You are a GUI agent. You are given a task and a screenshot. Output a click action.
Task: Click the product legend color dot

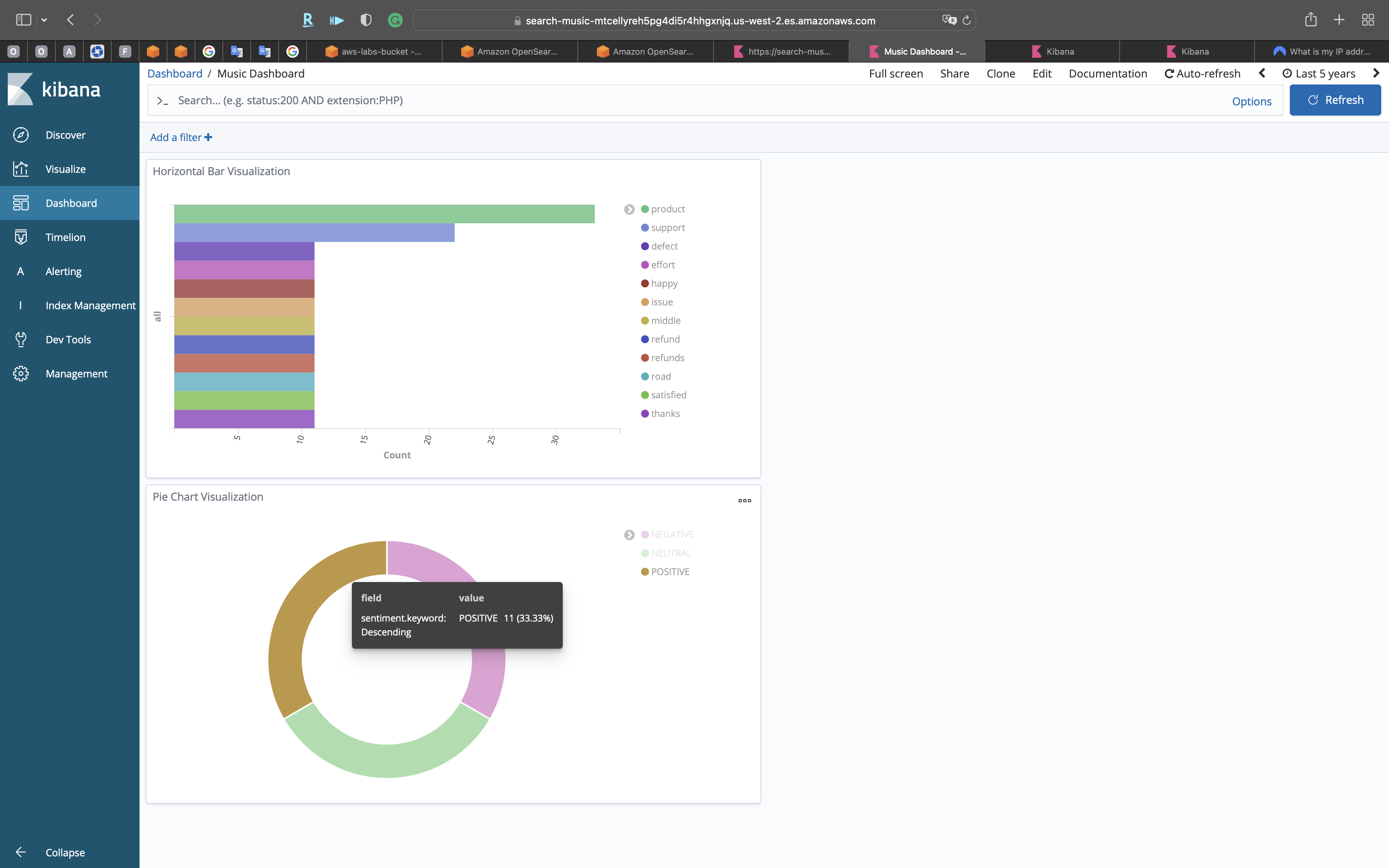click(x=645, y=209)
